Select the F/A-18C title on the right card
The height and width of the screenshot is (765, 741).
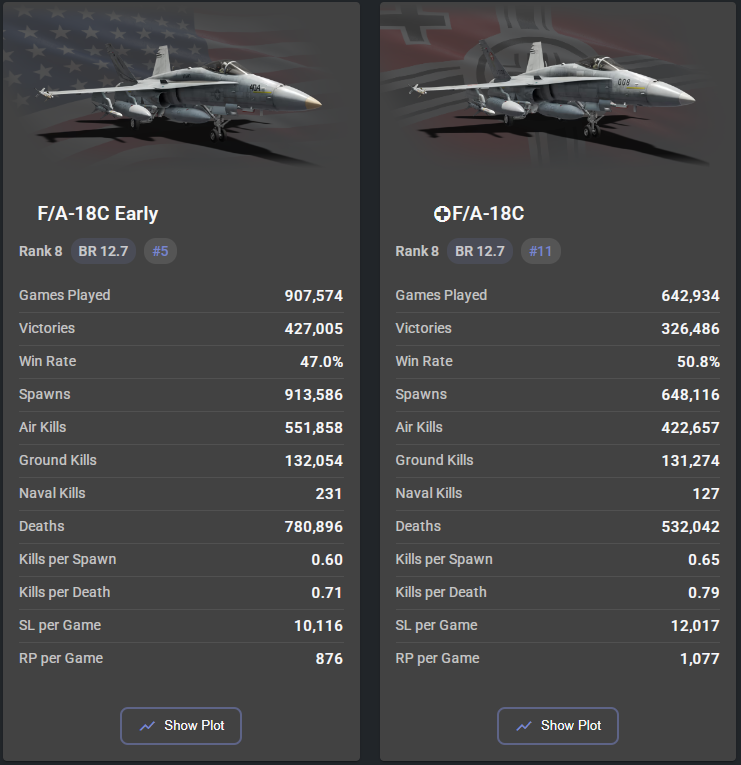coord(488,213)
